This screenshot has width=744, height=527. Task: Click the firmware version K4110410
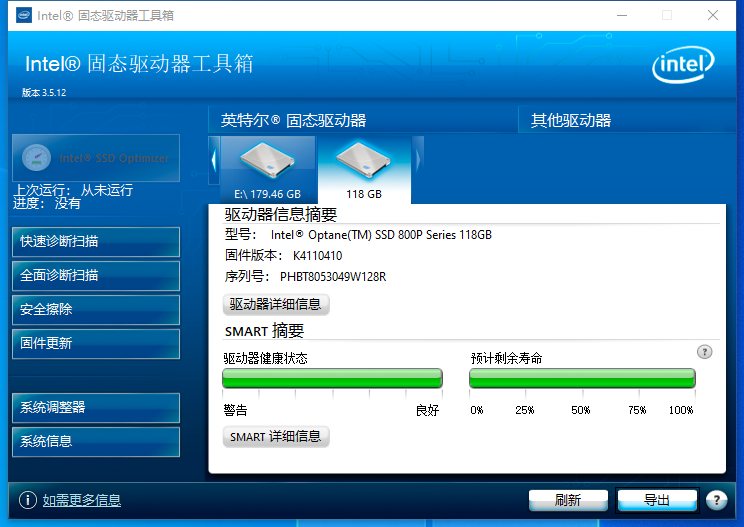[x=317, y=256]
